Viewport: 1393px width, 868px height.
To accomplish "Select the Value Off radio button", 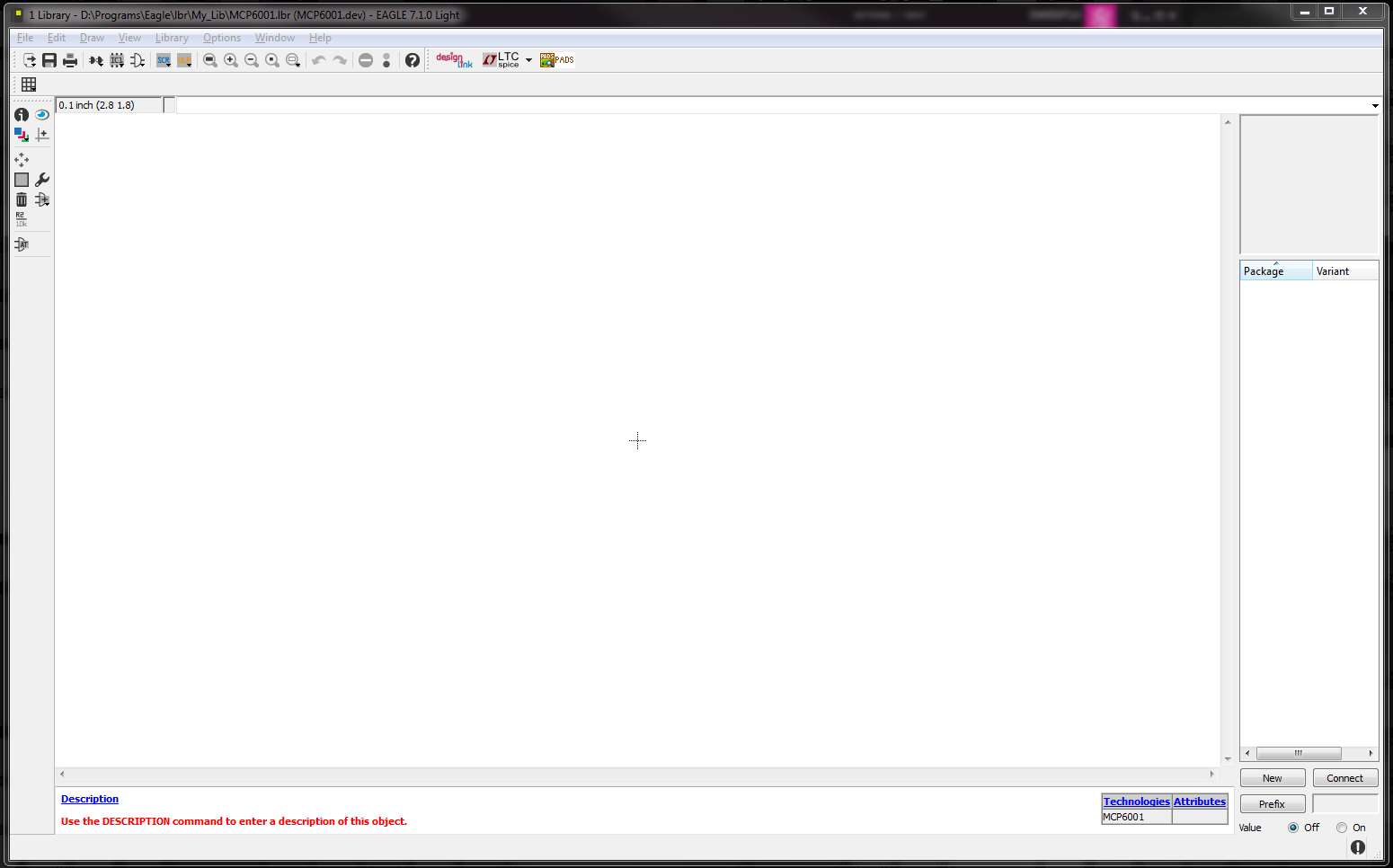I will tap(1292, 827).
